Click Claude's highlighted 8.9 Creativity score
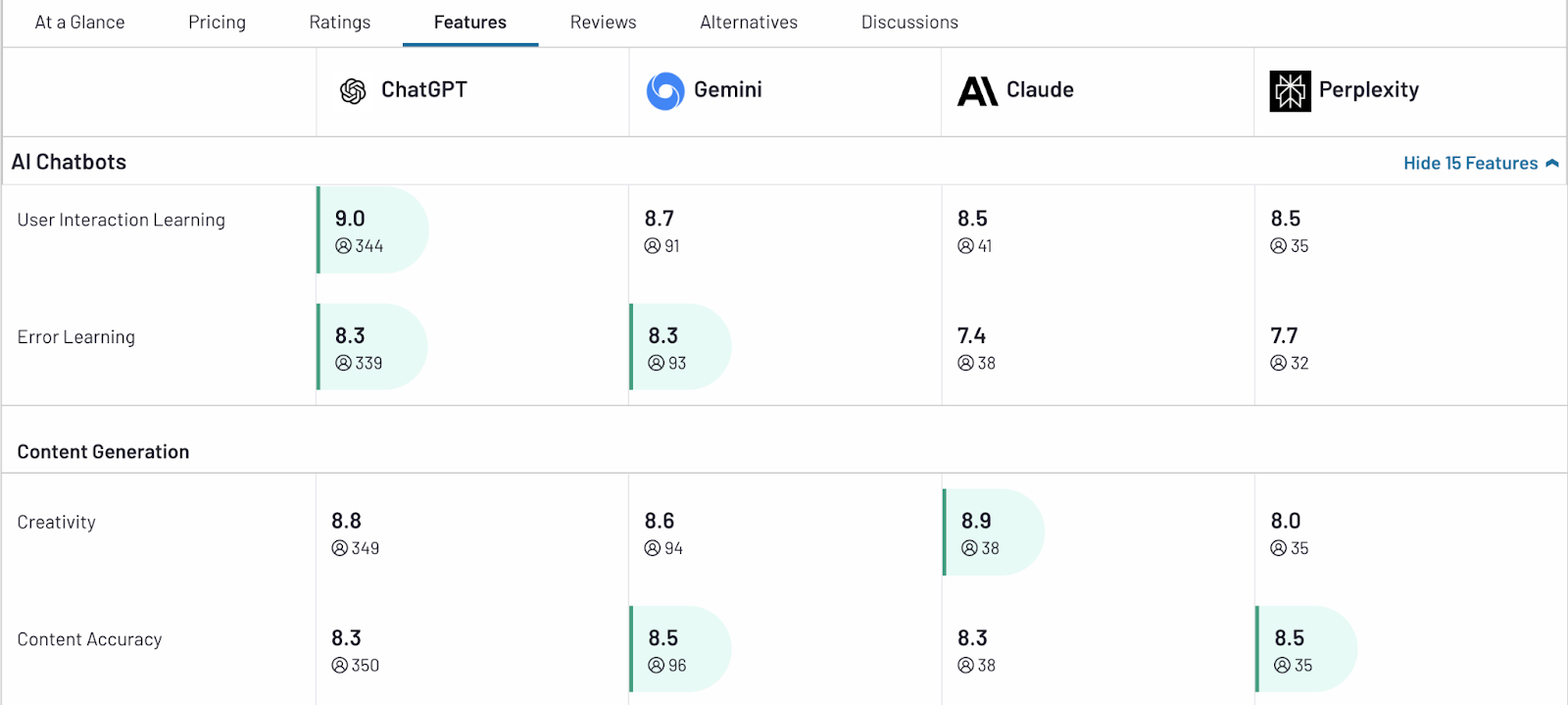 (976, 521)
